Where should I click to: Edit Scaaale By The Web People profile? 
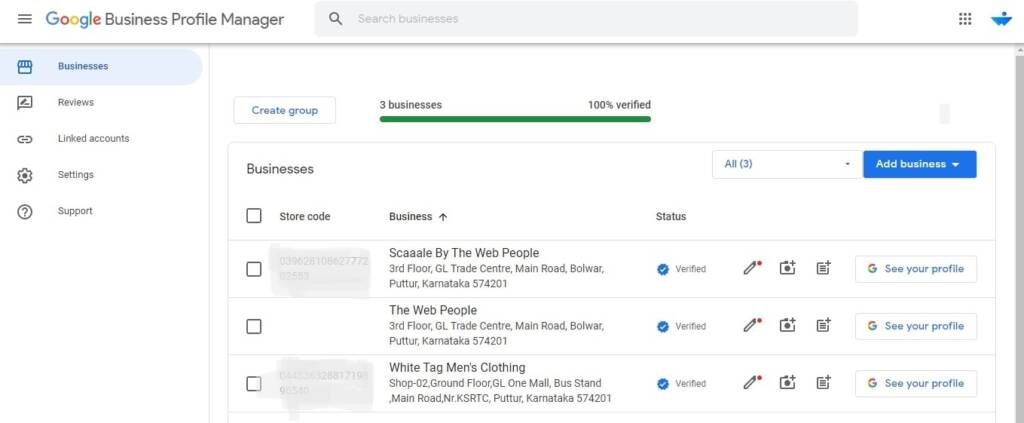tap(752, 268)
